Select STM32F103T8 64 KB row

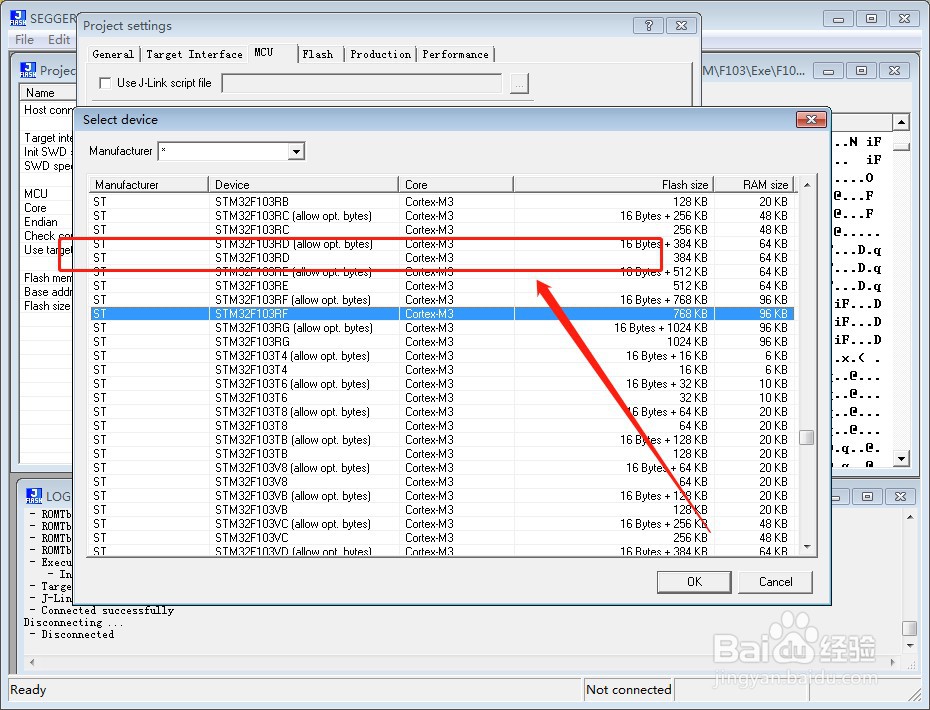(x=442, y=426)
